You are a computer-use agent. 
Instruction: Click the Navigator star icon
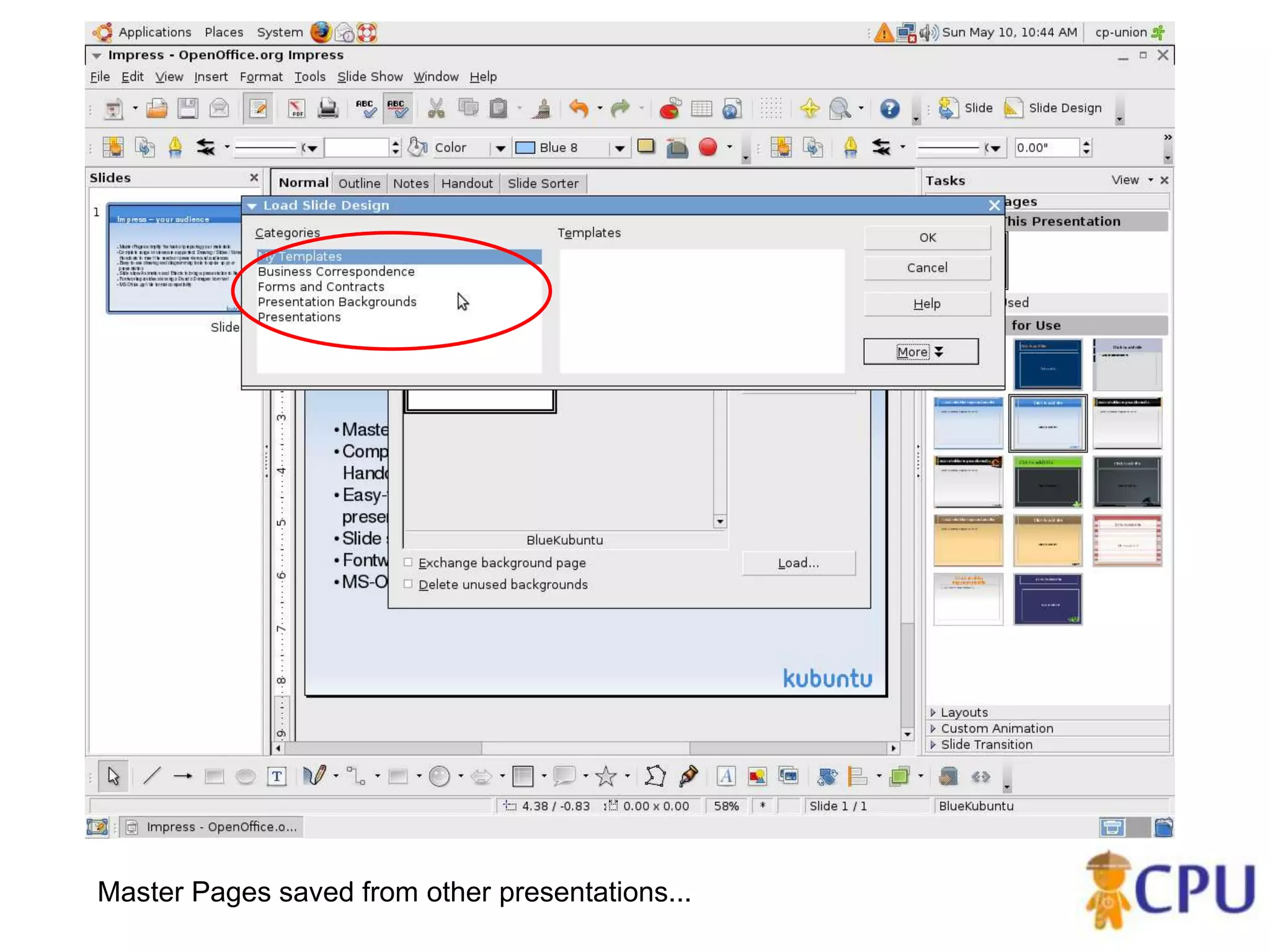click(809, 109)
